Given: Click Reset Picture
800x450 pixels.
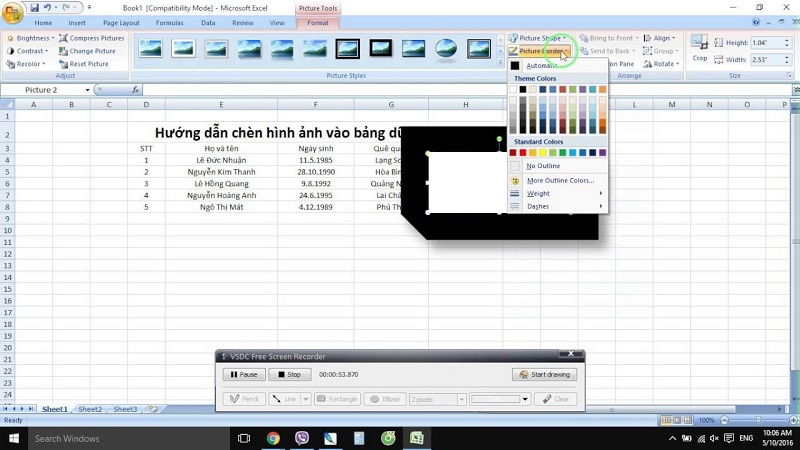Looking at the screenshot, I should pyautogui.click(x=84, y=64).
